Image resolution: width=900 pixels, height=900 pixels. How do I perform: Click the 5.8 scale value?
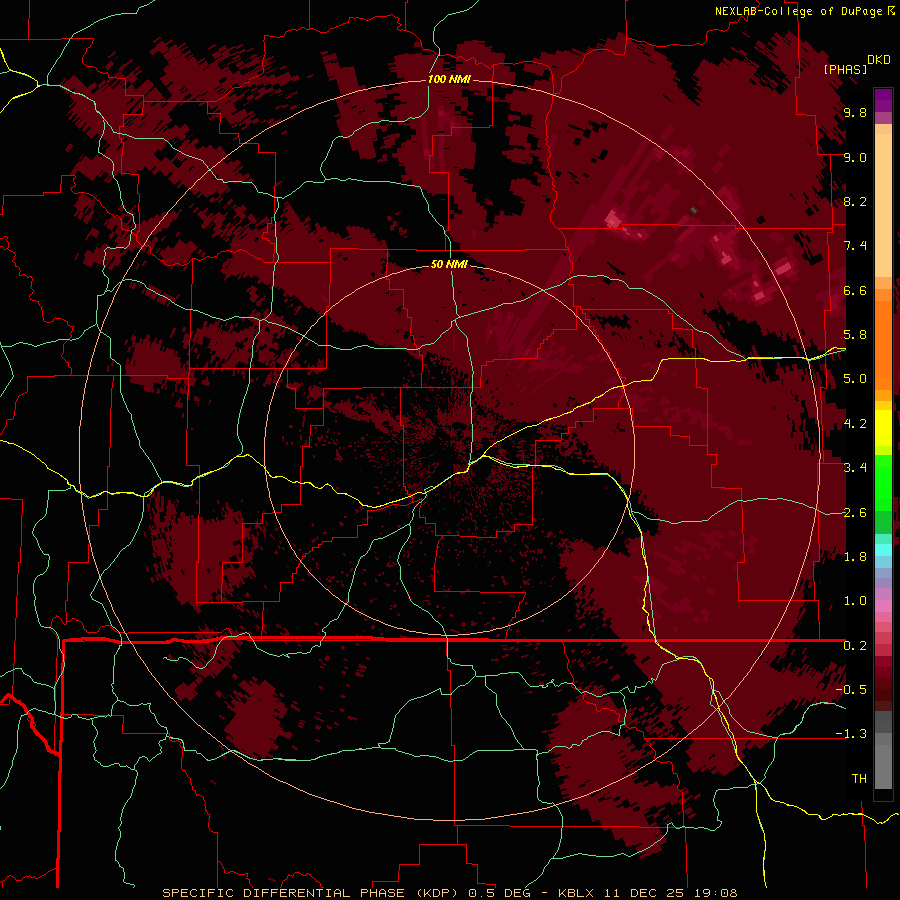(x=855, y=335)
